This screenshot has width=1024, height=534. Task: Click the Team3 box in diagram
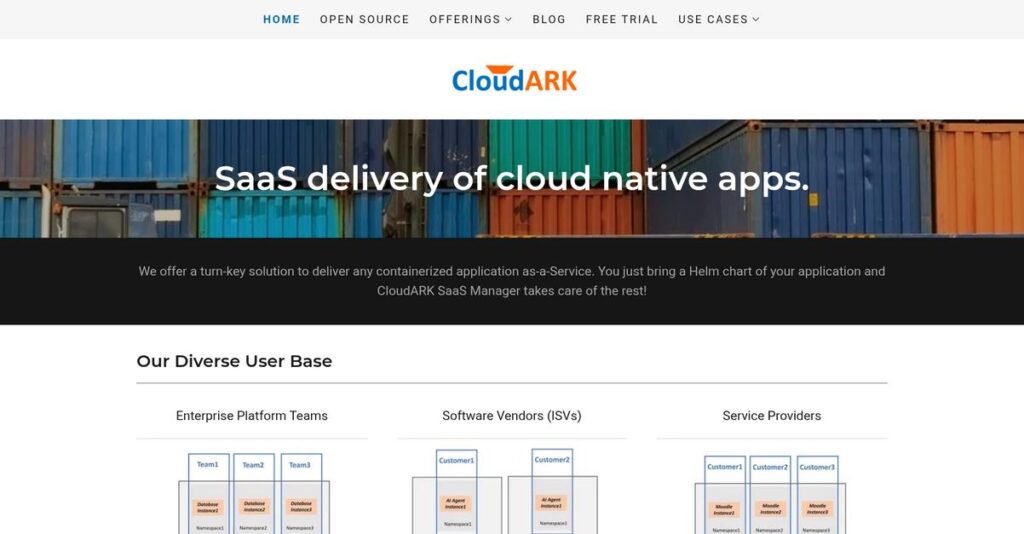[300, 465]
